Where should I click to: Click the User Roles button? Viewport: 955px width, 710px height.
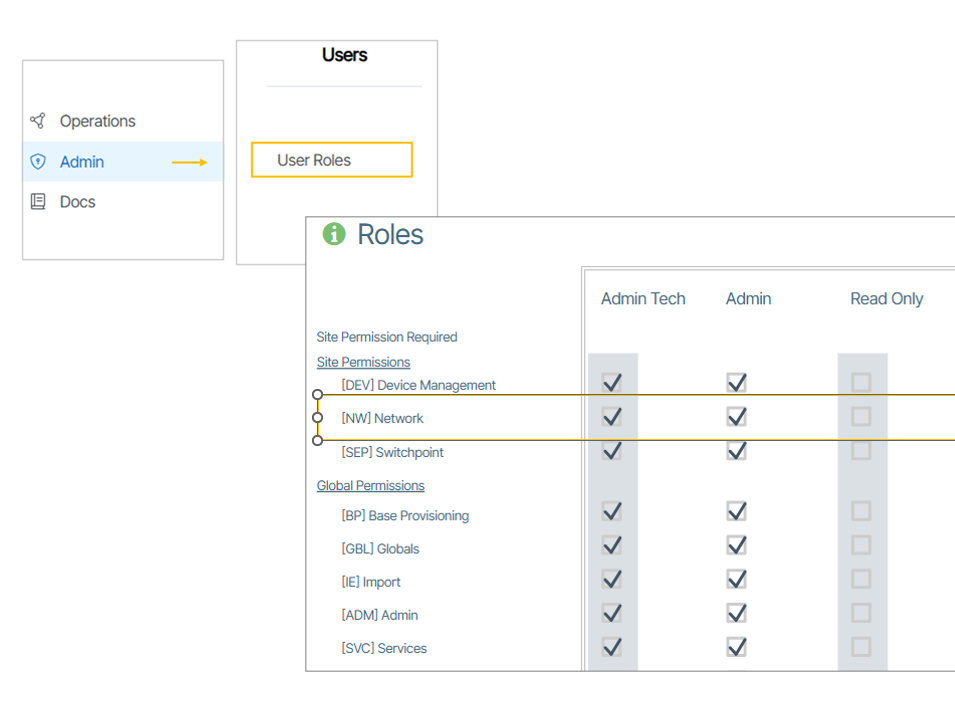tap(331, 160)
